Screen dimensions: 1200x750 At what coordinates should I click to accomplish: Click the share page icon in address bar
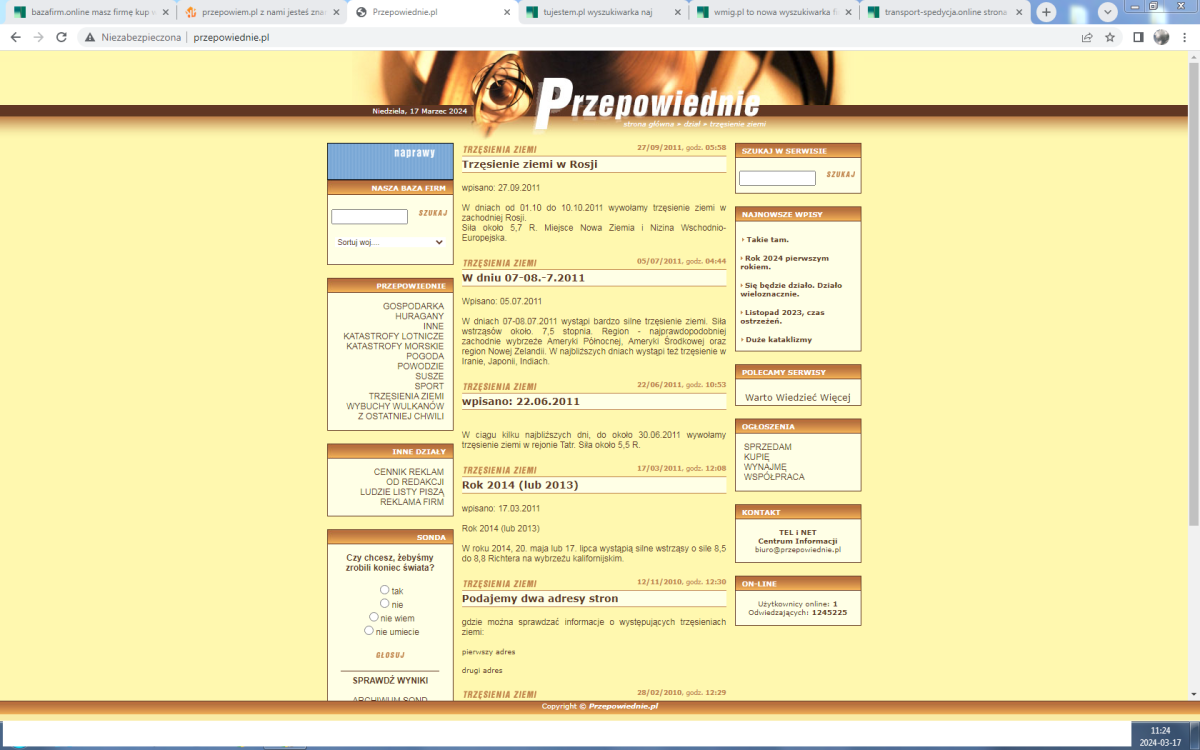1087,37
